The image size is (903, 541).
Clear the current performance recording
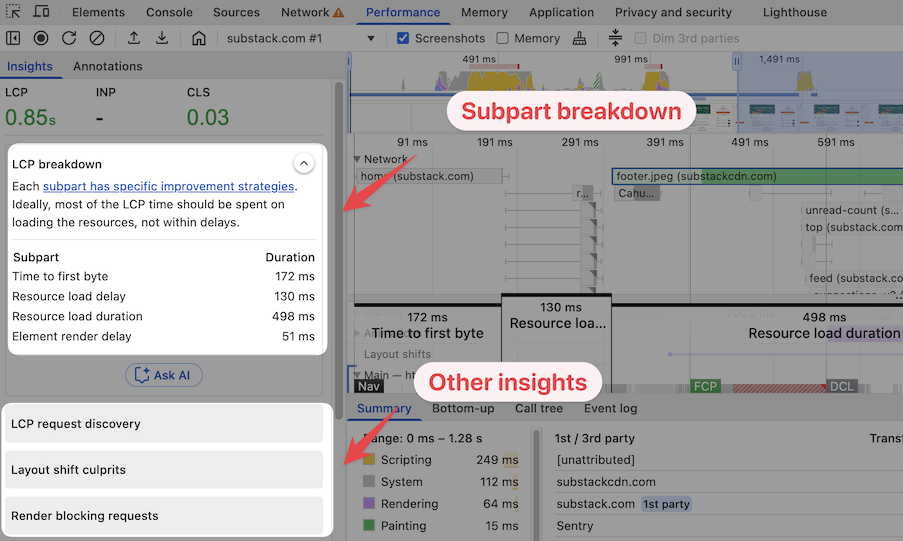pyautogui.click(x=97, y=38)
